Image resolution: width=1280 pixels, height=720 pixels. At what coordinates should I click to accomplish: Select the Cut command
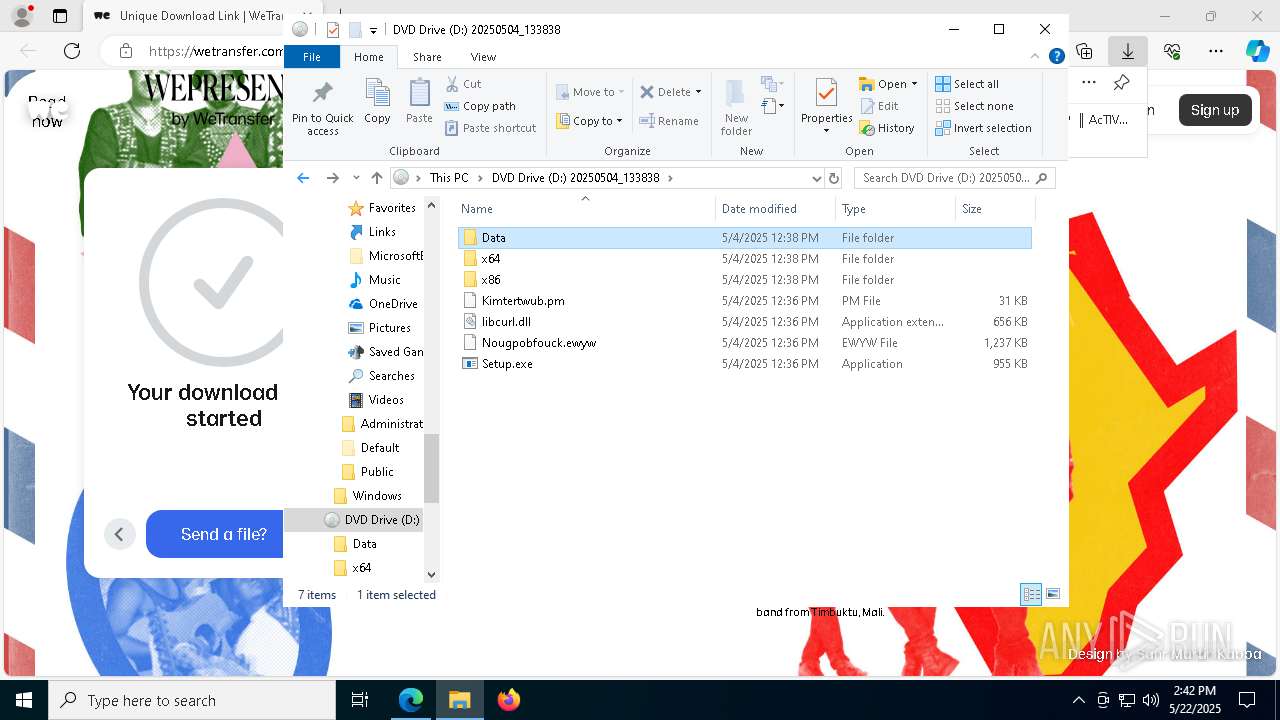(x=463, y=84)
